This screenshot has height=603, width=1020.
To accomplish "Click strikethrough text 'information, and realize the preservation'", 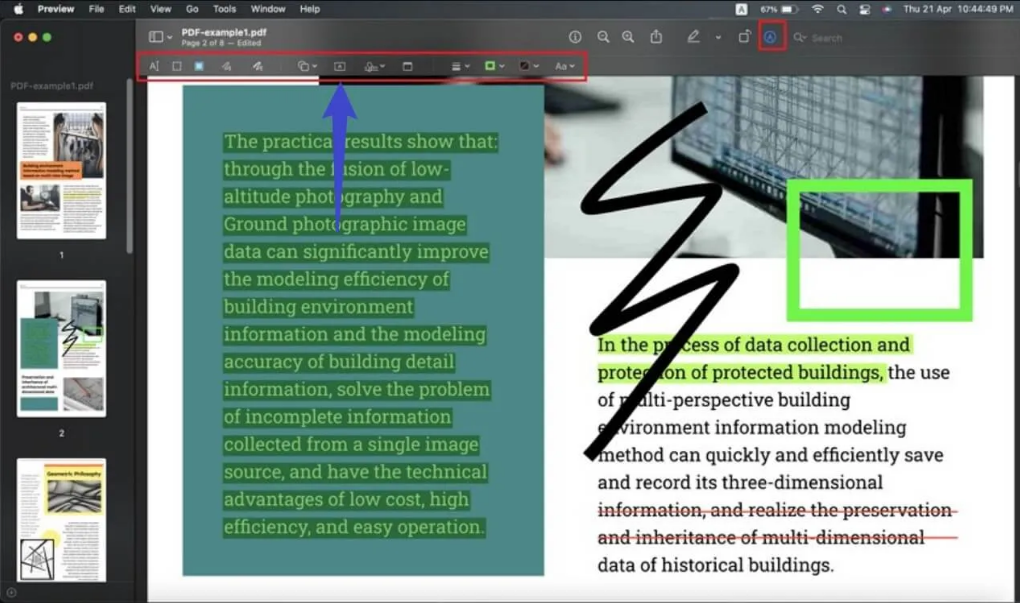I will point(775,510).
